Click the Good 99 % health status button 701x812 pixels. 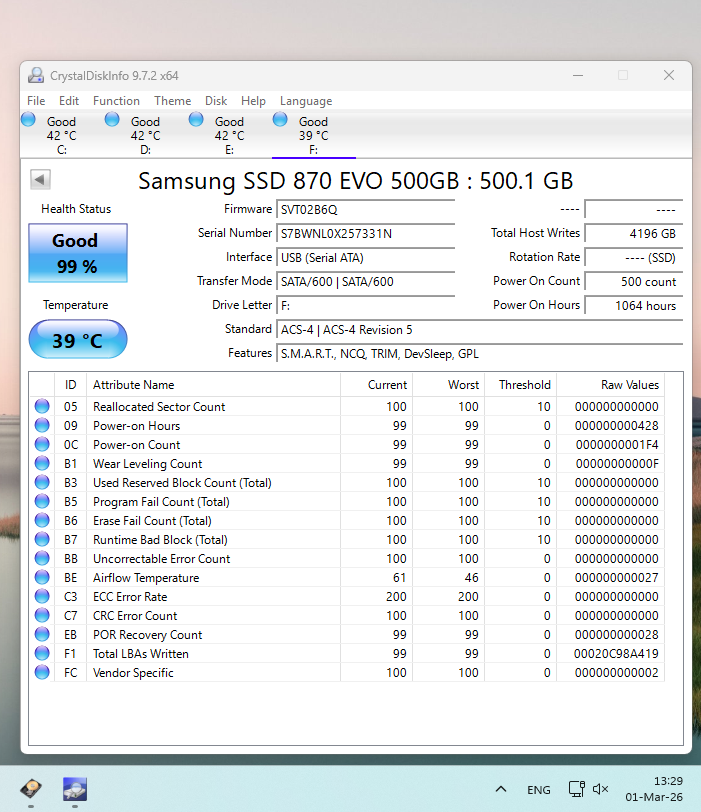(x=78, y=253)
